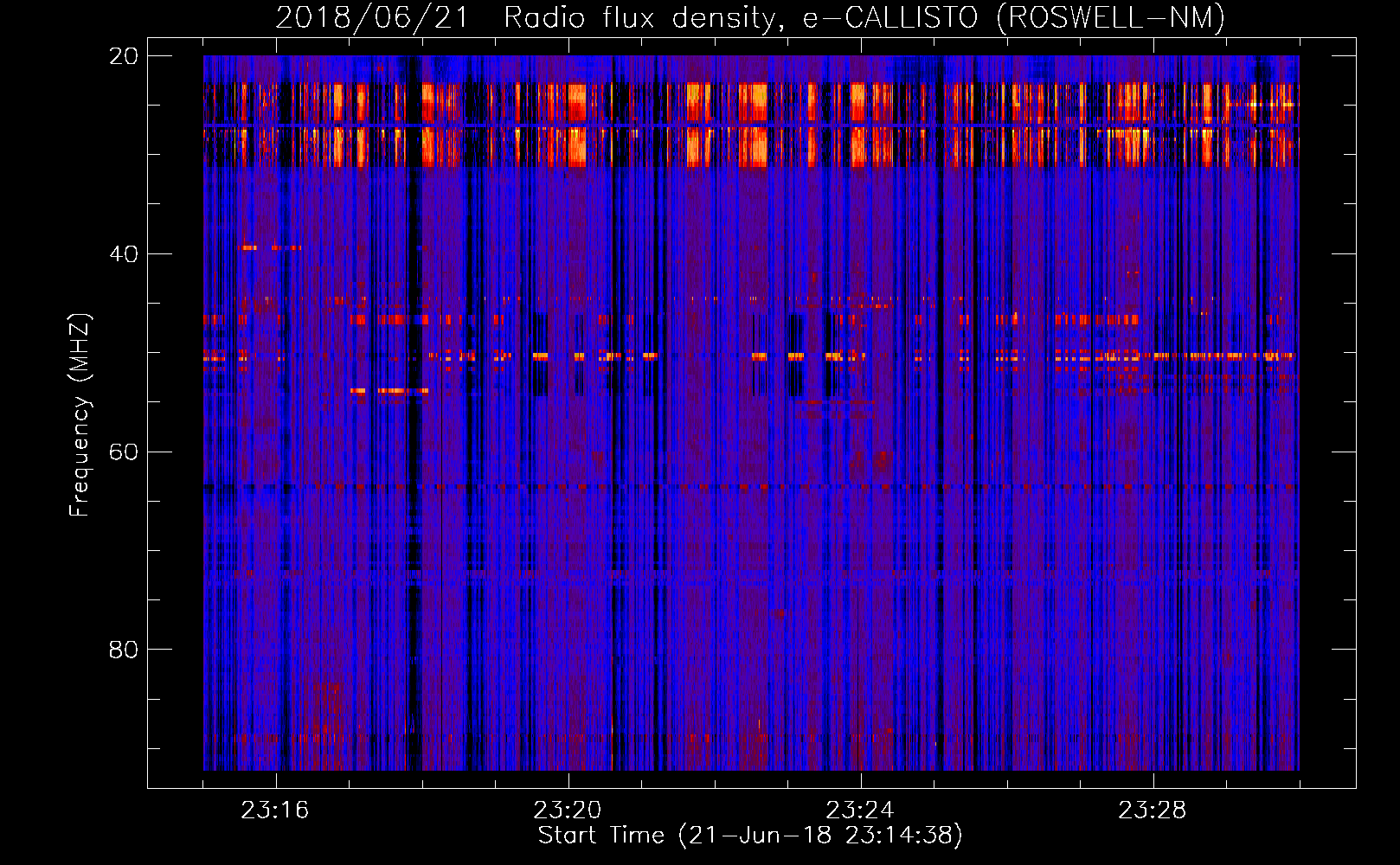1400x865 pixels.
Task: Click the frequency tick label '40'
Action: pos(124,254)
